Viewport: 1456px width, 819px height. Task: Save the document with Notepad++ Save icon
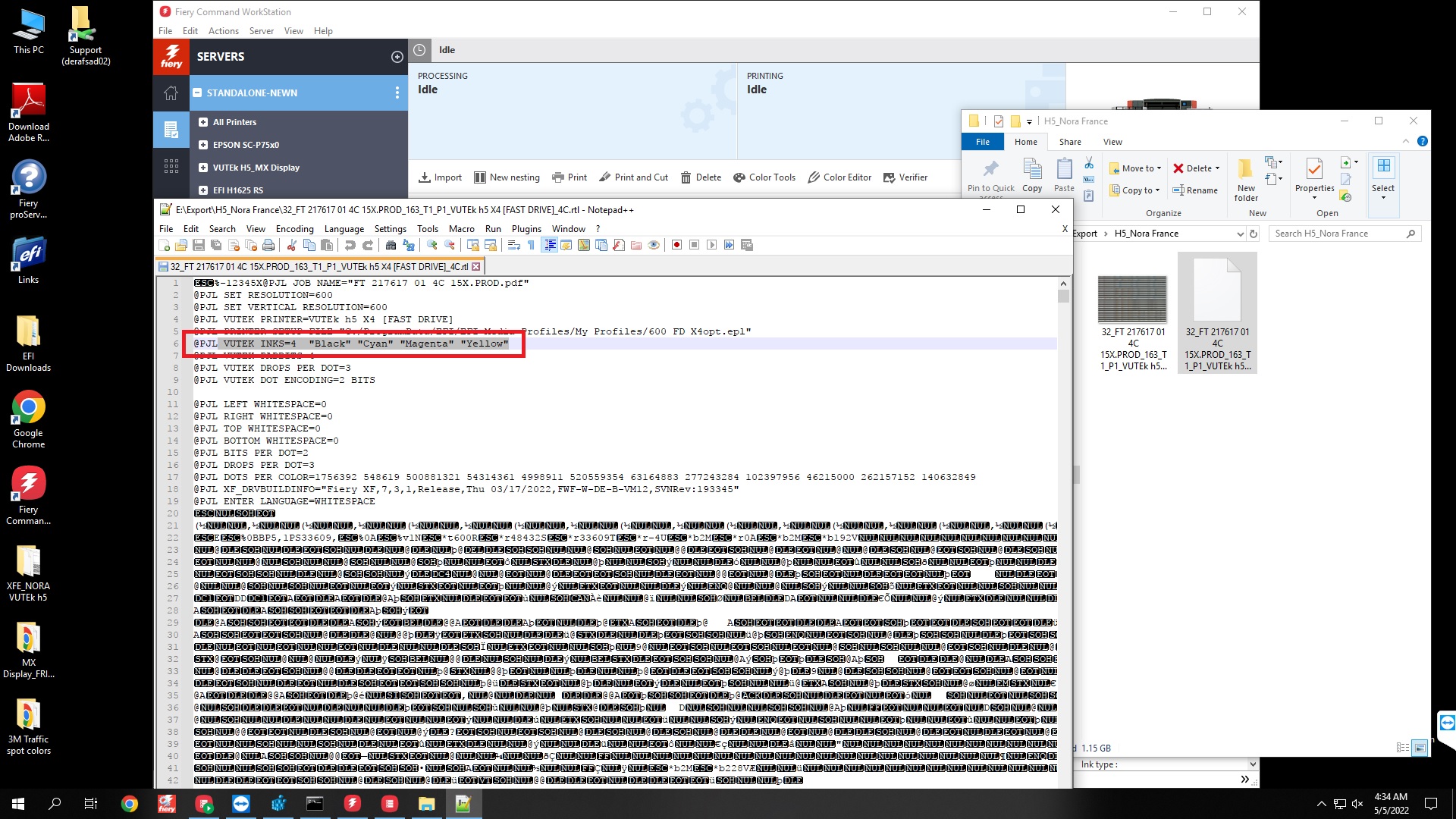tap(199, 245)
